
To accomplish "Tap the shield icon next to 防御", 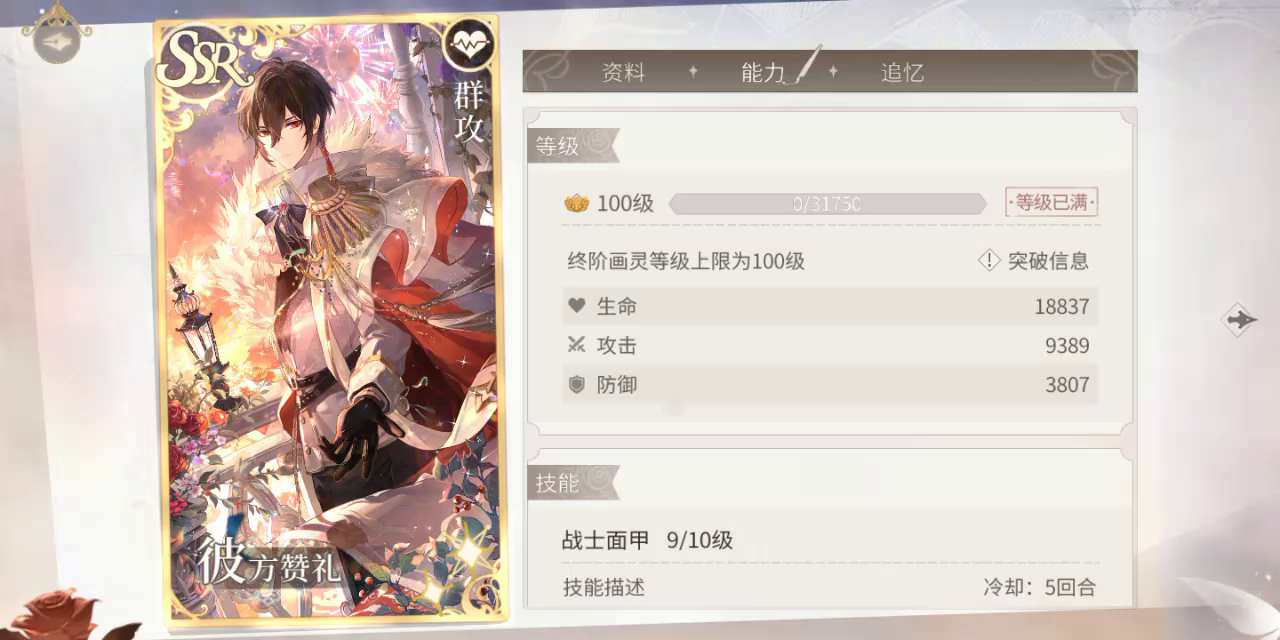I will [576, 385].
